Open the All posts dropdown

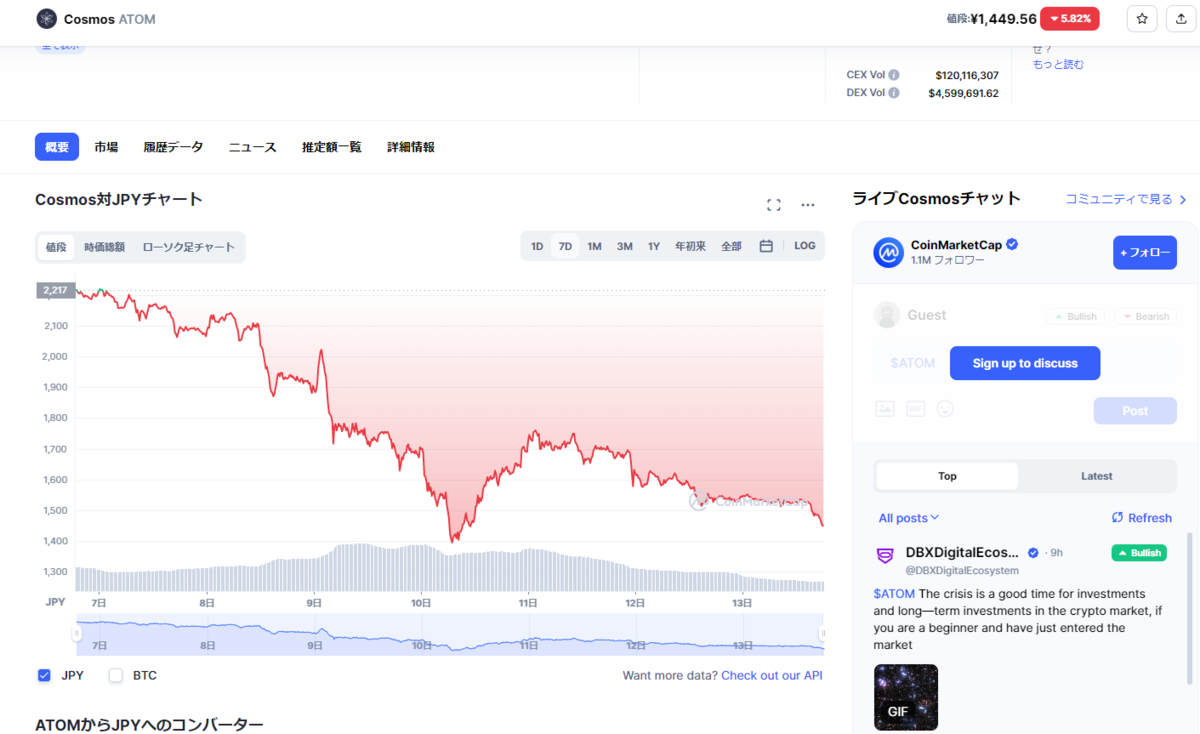pos(909,518)
